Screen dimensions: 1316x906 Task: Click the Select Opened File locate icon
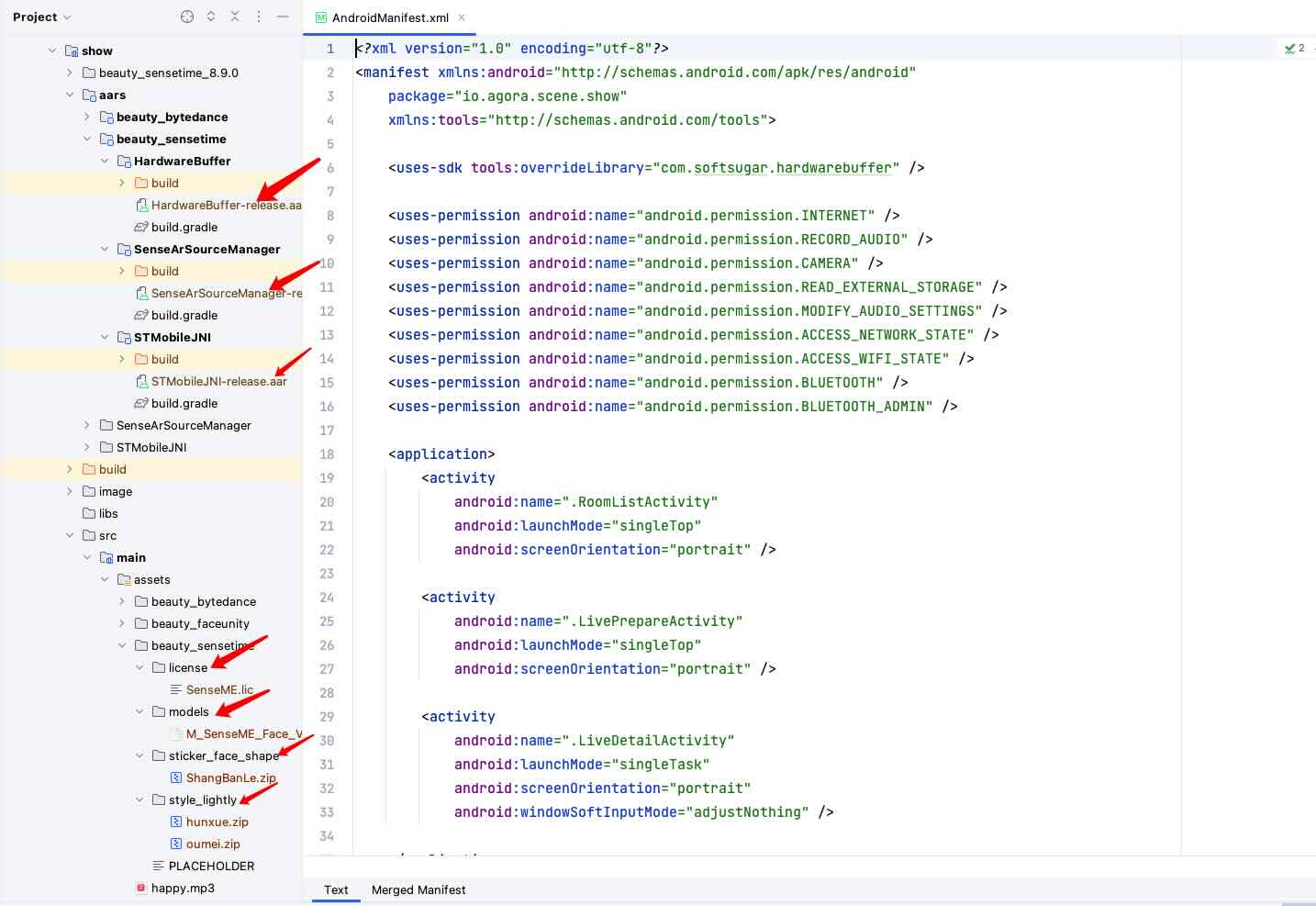point(187,17)
